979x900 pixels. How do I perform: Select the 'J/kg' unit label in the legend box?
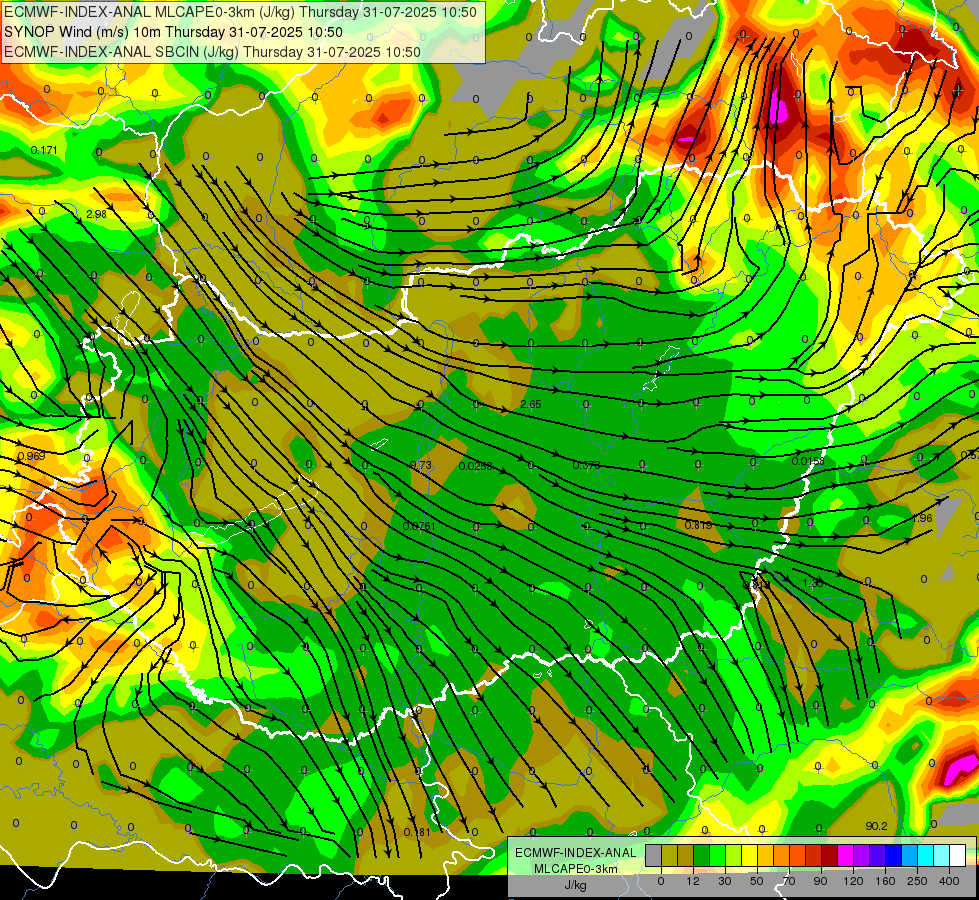pos(575,884)
